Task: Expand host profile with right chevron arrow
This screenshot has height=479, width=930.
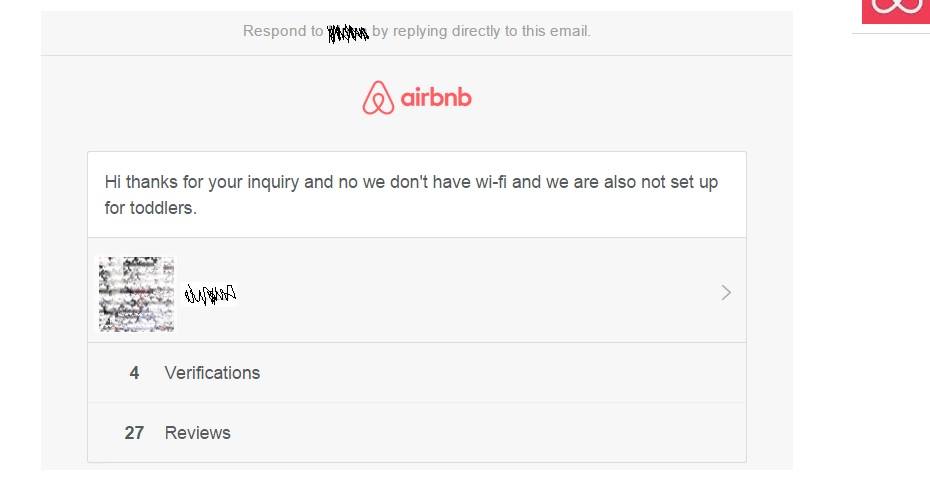Action: coord(726,292)
